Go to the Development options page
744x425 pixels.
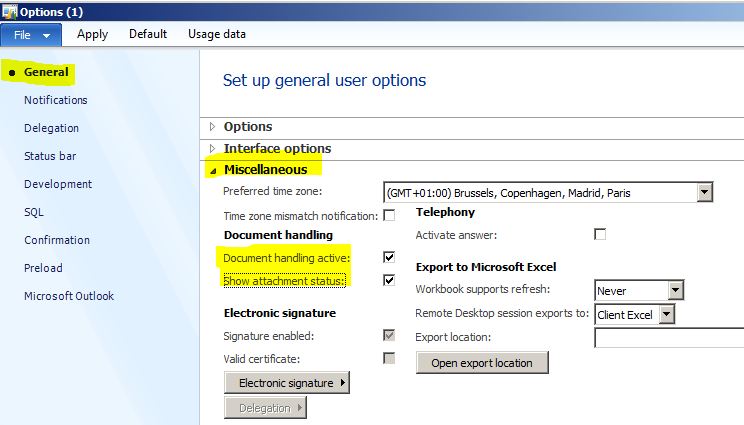click(58, 184)
